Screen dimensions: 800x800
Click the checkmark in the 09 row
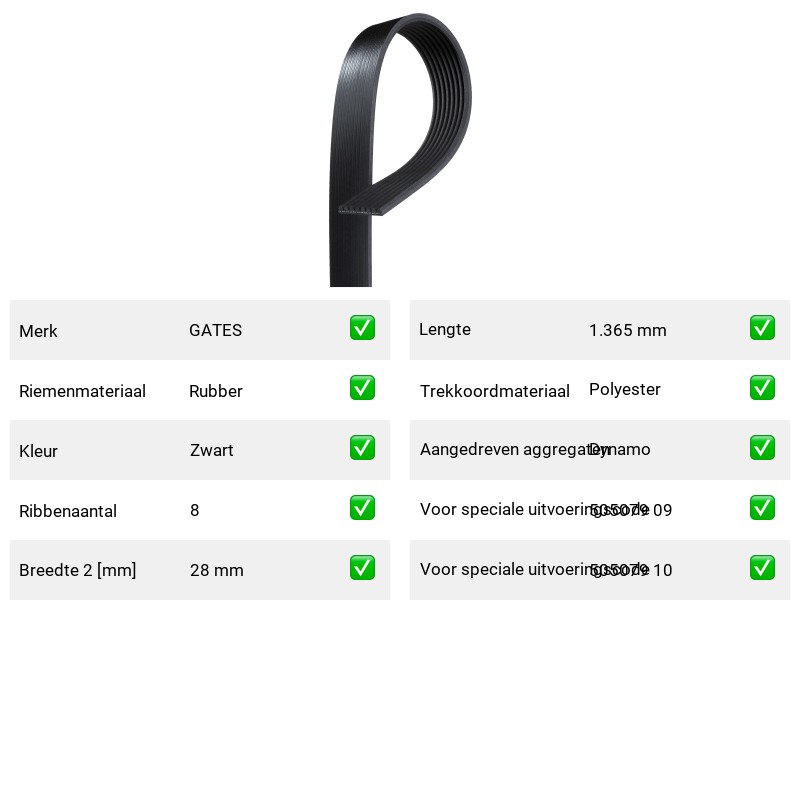point(762,508)
